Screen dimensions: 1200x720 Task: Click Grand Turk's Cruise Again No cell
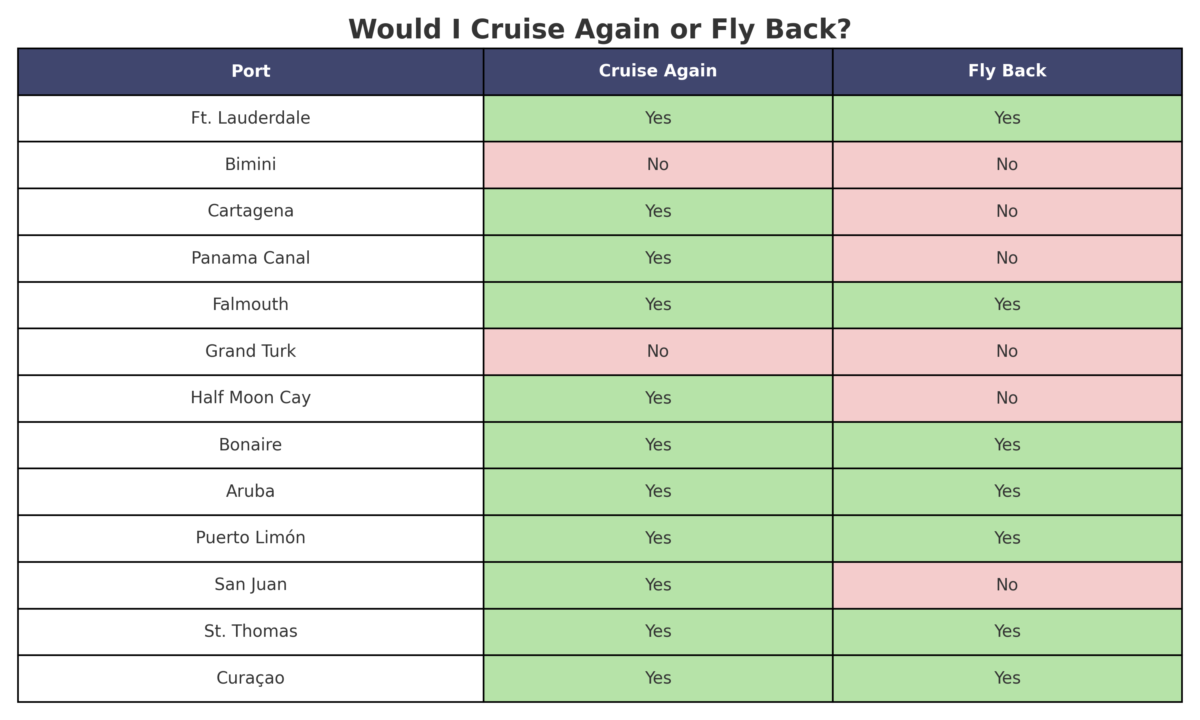[x=657, y=351]
